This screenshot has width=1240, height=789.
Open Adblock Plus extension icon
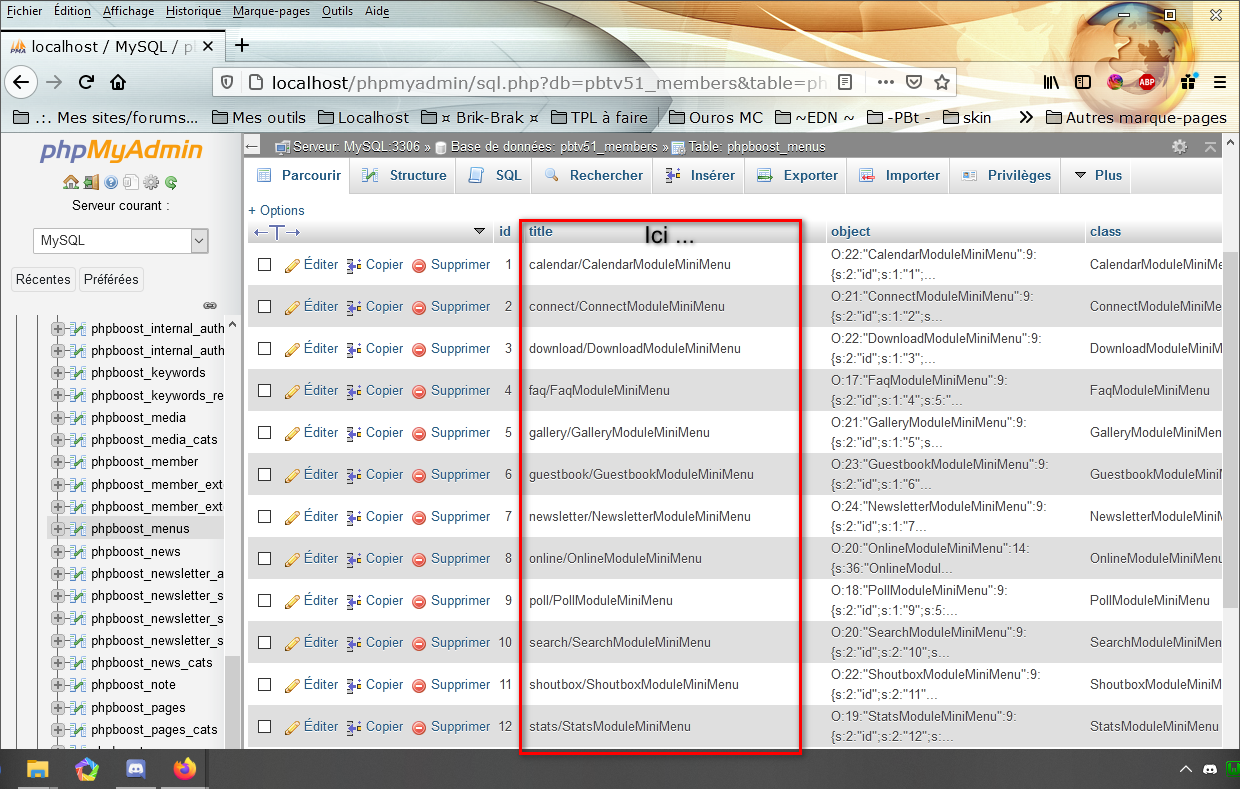pyautogui.click(x=1147, y=82)
